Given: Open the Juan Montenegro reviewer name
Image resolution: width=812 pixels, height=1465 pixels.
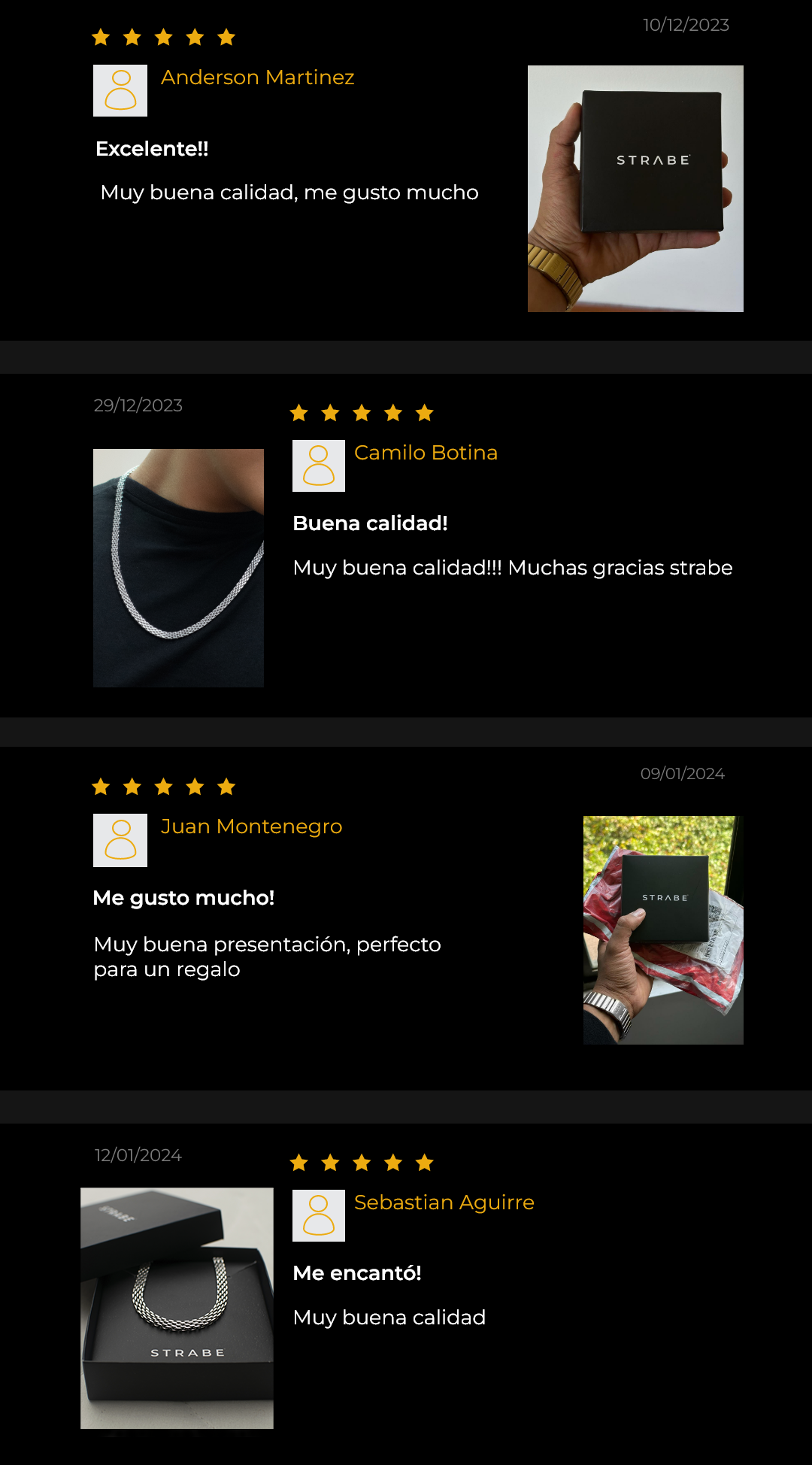Looking at the screenshot, I should tap(252, 827).
